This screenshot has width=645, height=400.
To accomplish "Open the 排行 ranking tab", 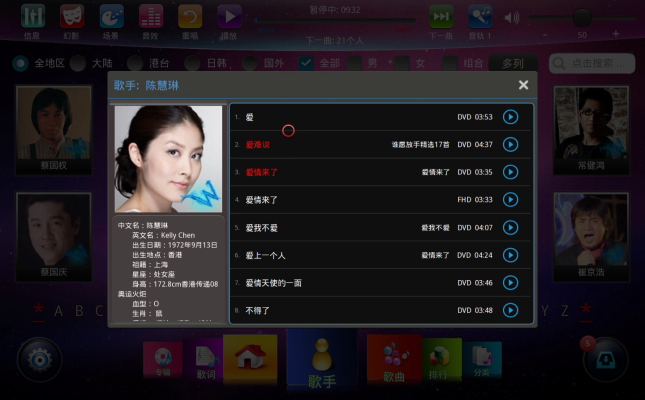I will click(439, 360).
